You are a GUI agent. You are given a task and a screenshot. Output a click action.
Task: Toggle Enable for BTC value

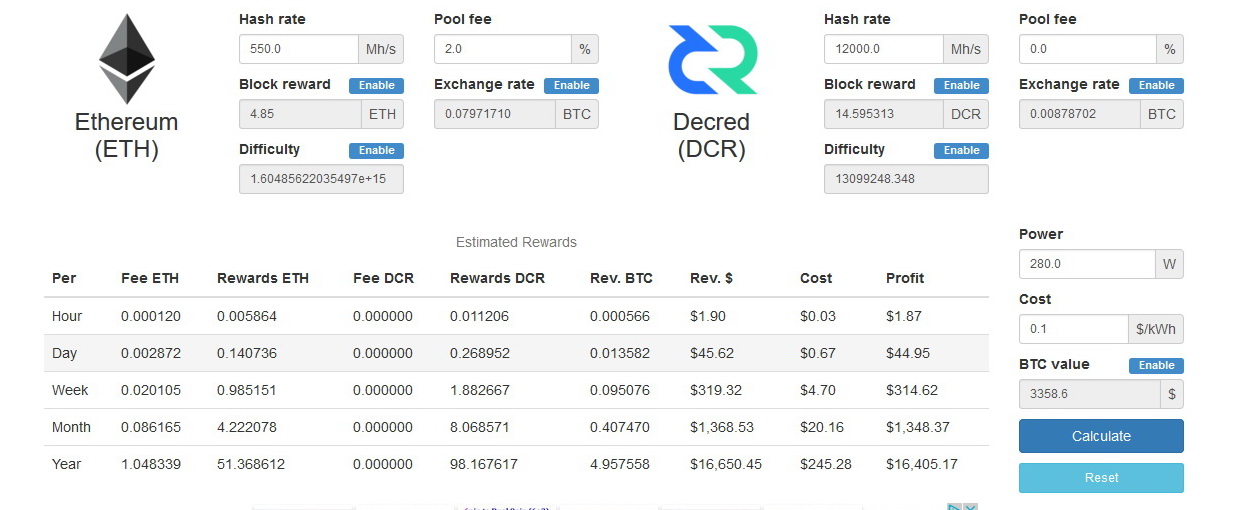(1157, 365)
